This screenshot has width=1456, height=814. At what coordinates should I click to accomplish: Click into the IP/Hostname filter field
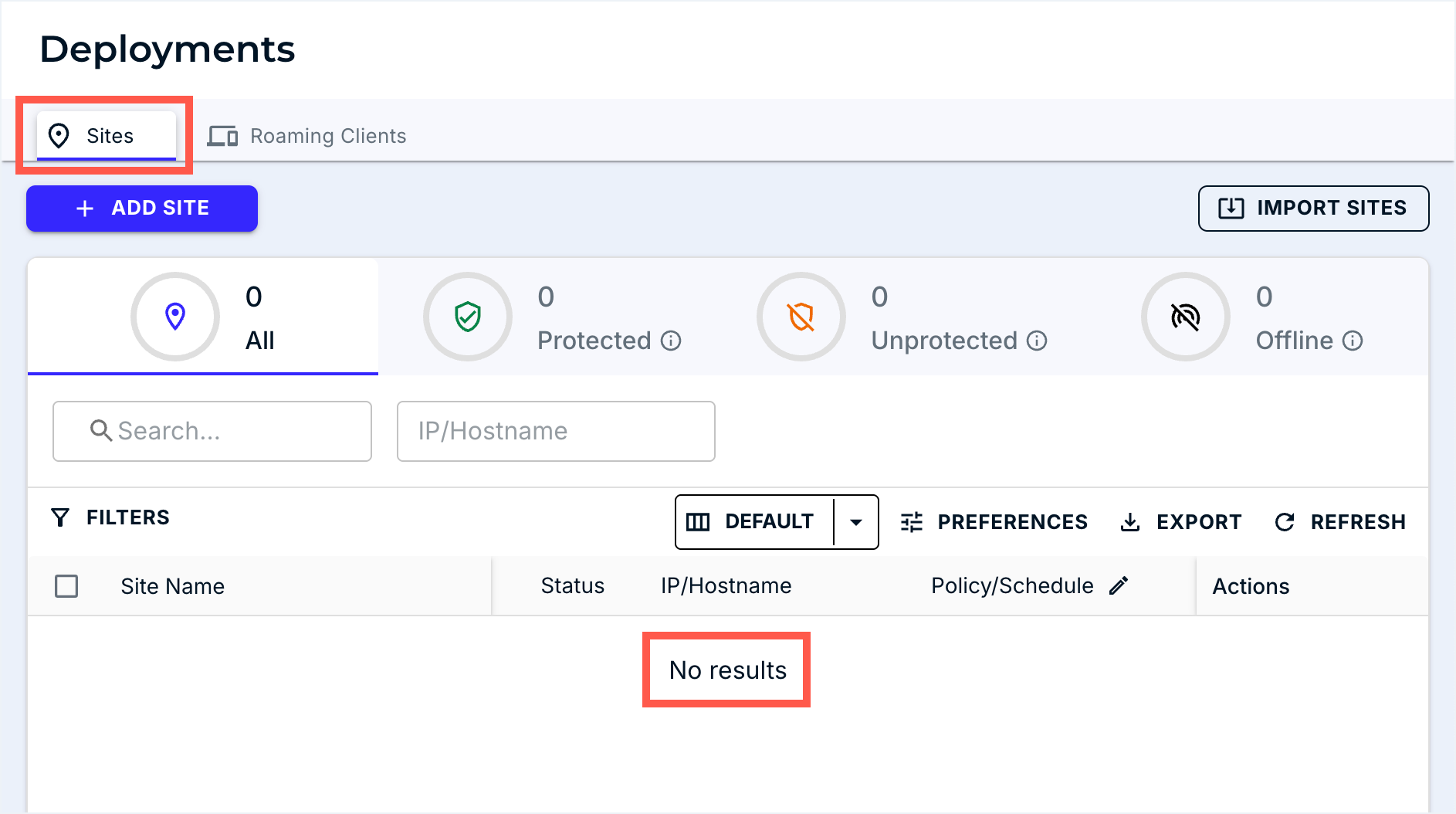[x=555, y=431]
